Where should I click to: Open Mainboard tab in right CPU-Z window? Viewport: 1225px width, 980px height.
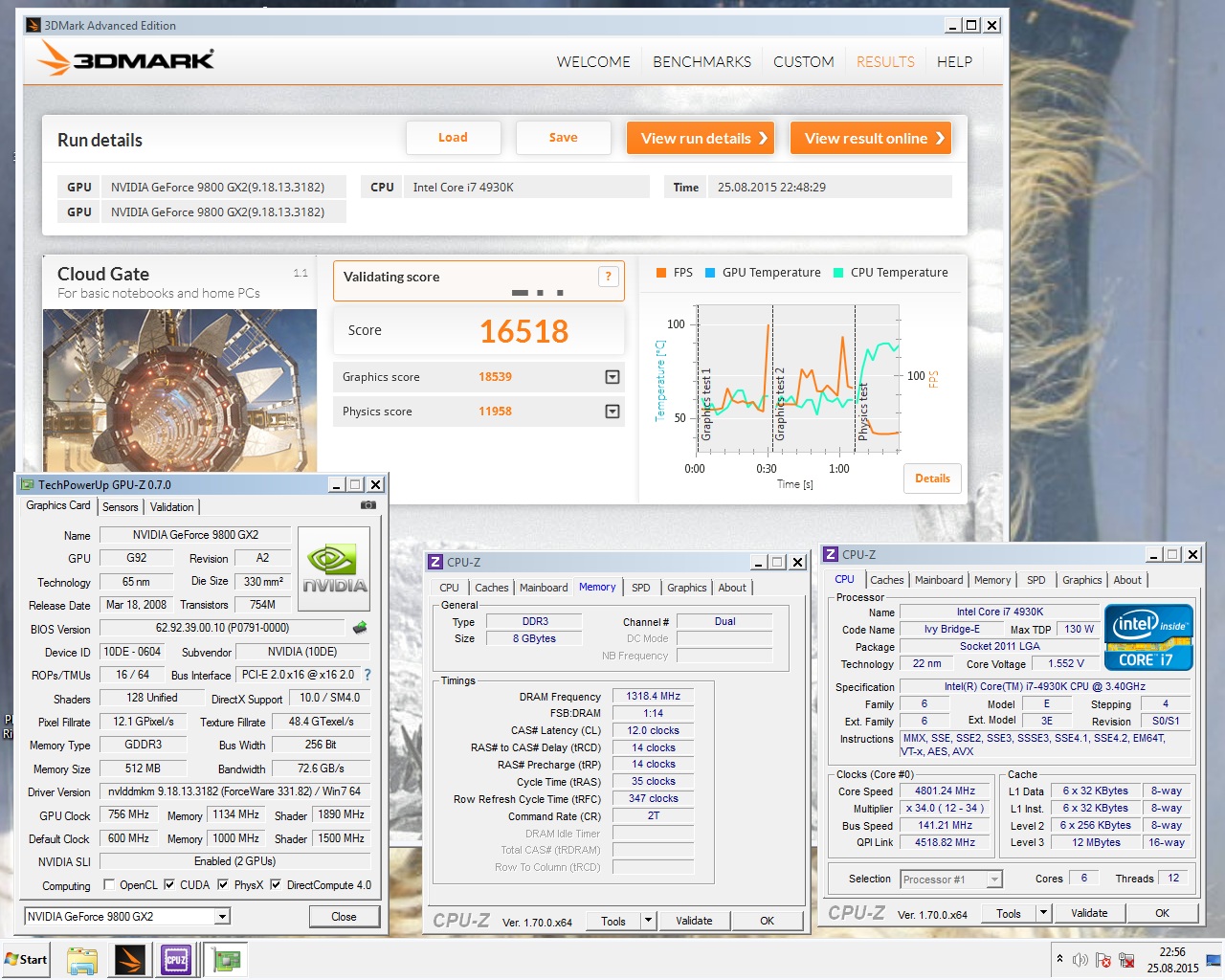[939, 580]
